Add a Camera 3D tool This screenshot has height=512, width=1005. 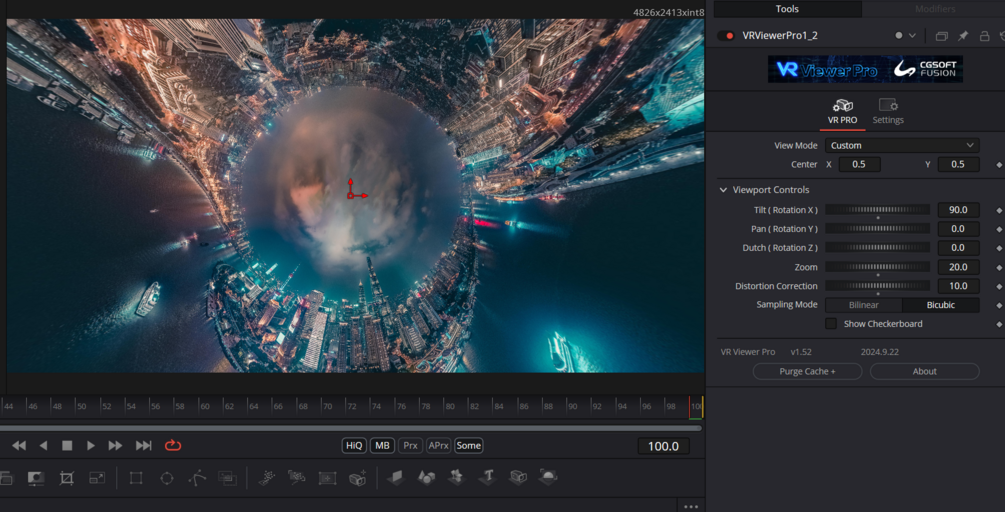tap(518, 478)
